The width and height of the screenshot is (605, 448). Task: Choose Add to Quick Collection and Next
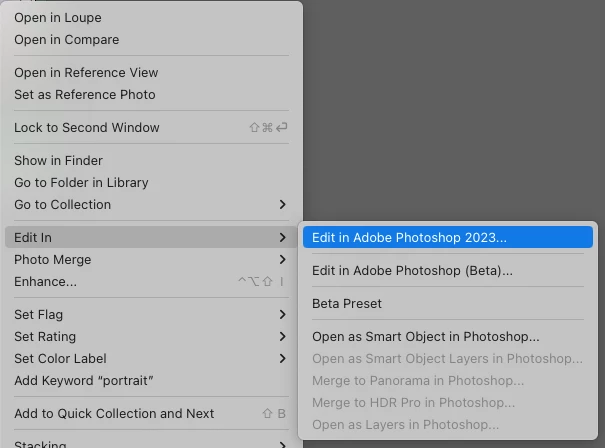pos(151,414)
